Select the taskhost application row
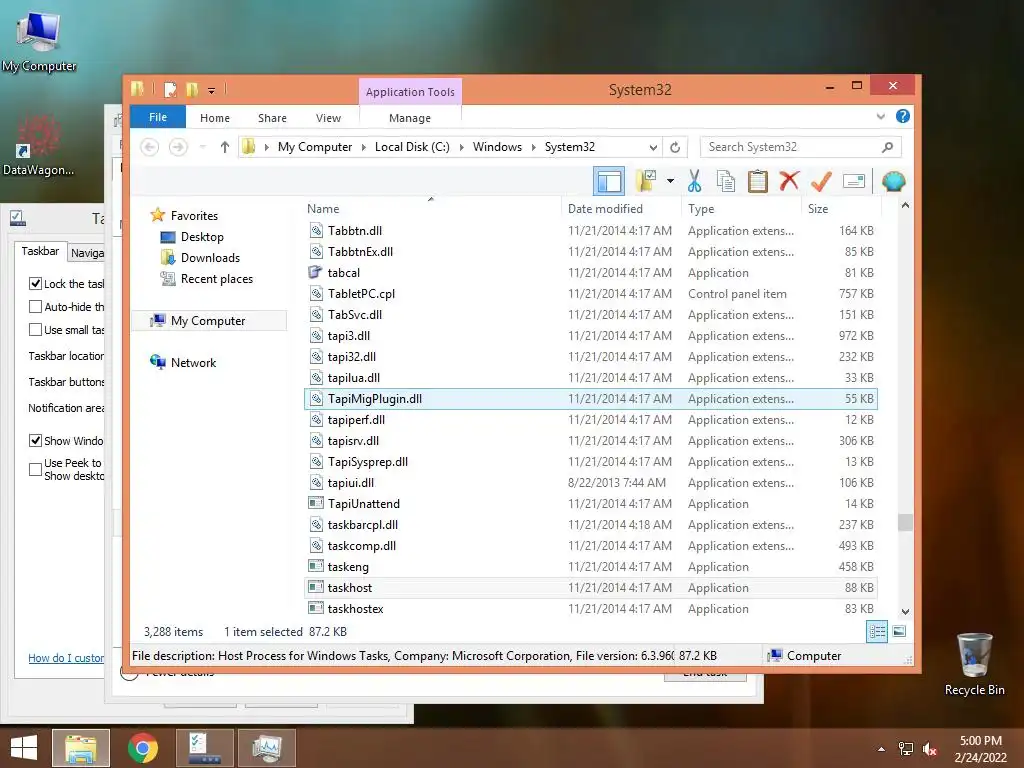 click(590, 587)
